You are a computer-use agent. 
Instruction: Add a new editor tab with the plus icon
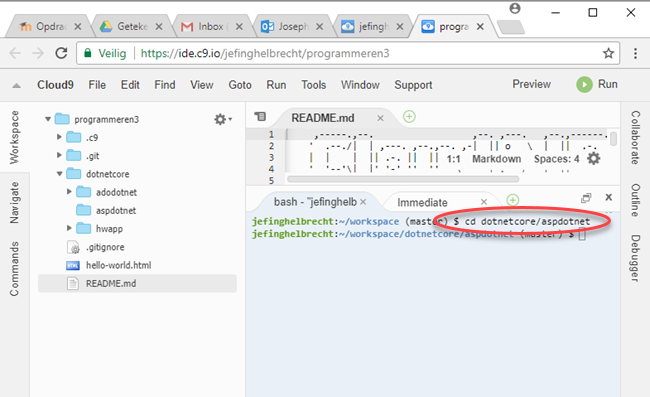pos(409,117)
